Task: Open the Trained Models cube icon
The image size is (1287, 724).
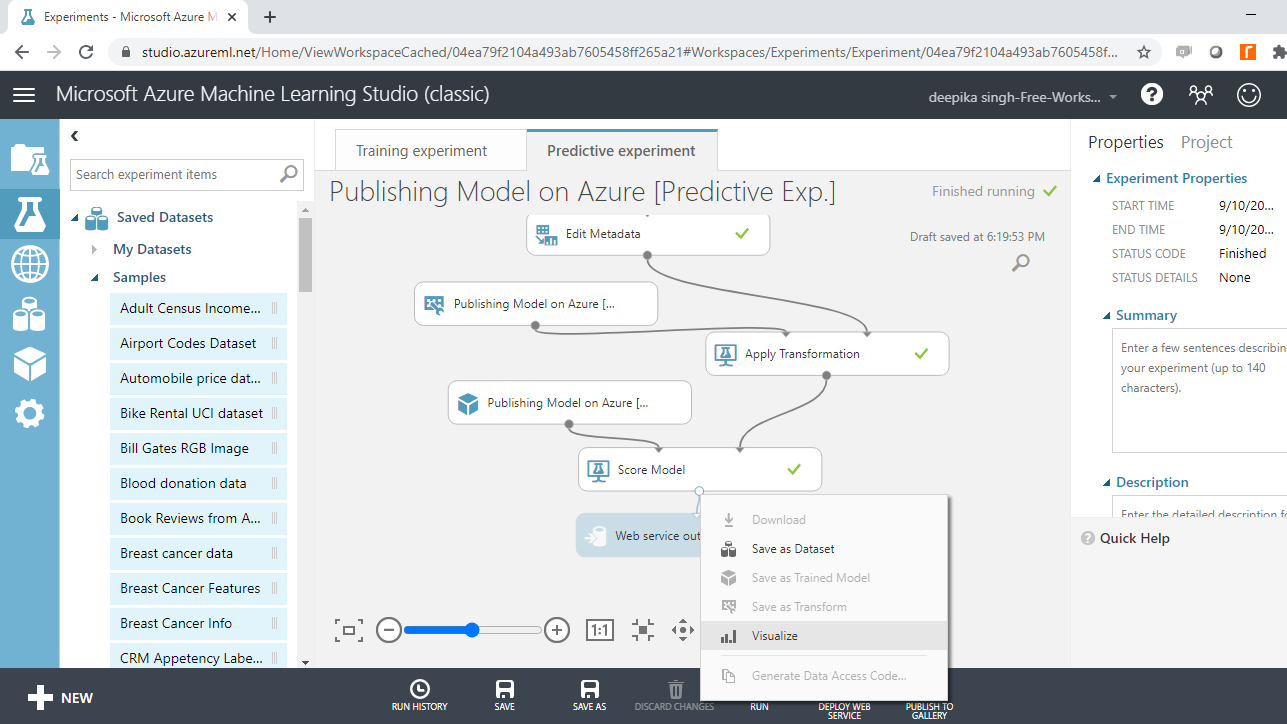Action: (x=29, y=365)
